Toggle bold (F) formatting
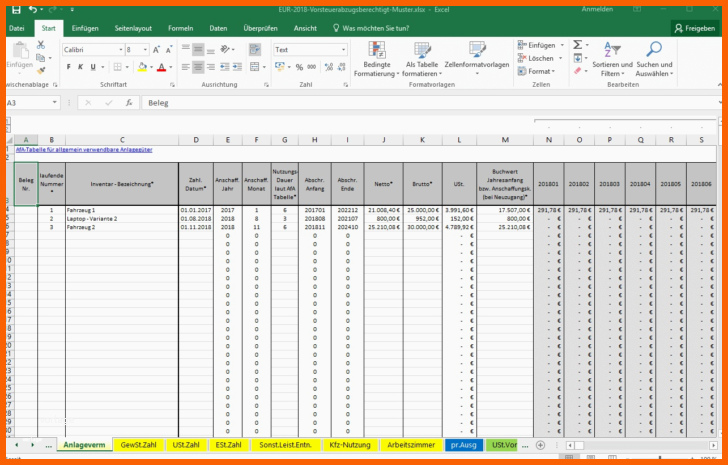Image resolution: width=728 pixels, height=465 pixels. tap(68, 67)
